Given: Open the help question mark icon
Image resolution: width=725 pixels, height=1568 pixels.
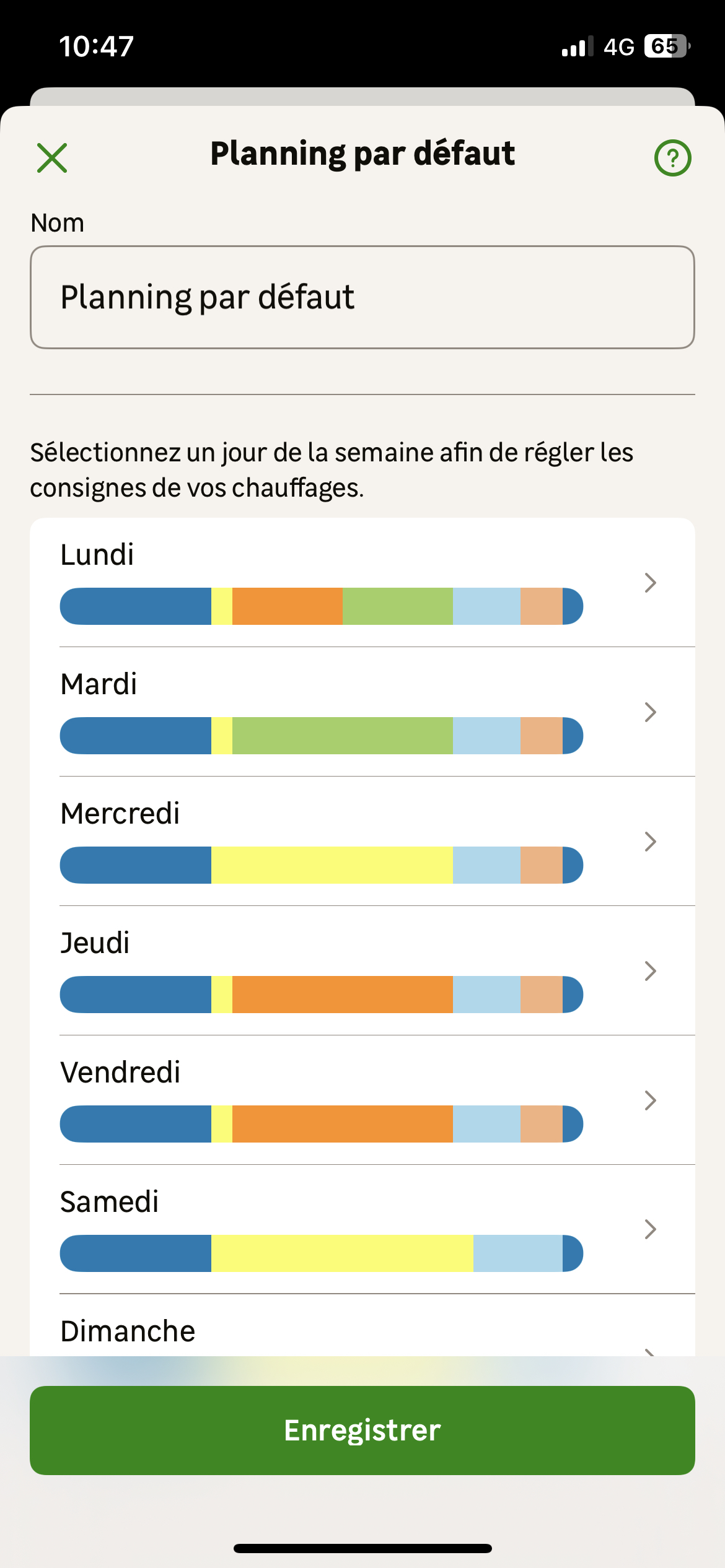Looking at the screenshot, I should pos(672,158).
